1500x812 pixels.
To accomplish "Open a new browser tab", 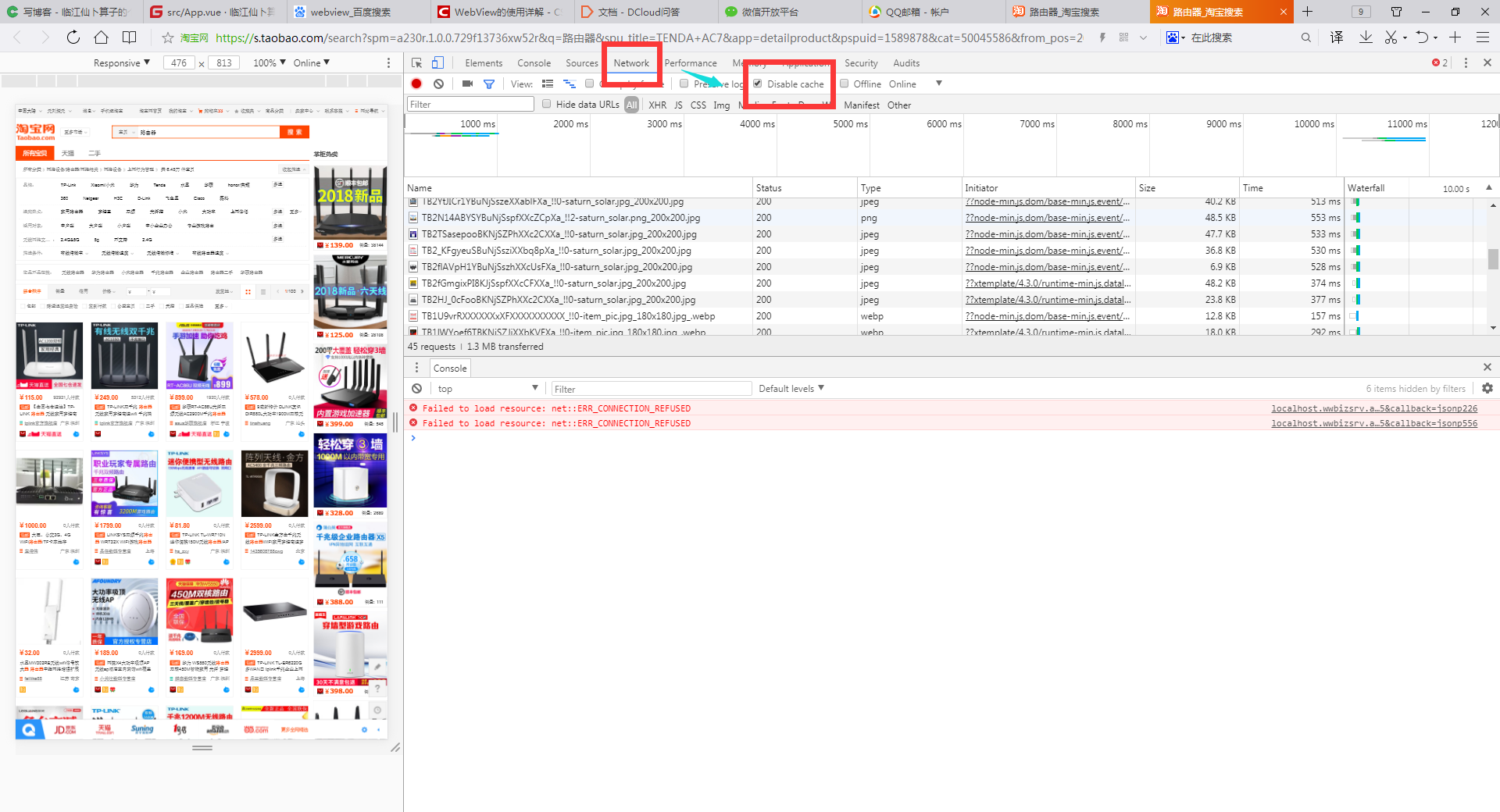I will click(x=1307, y=12).
